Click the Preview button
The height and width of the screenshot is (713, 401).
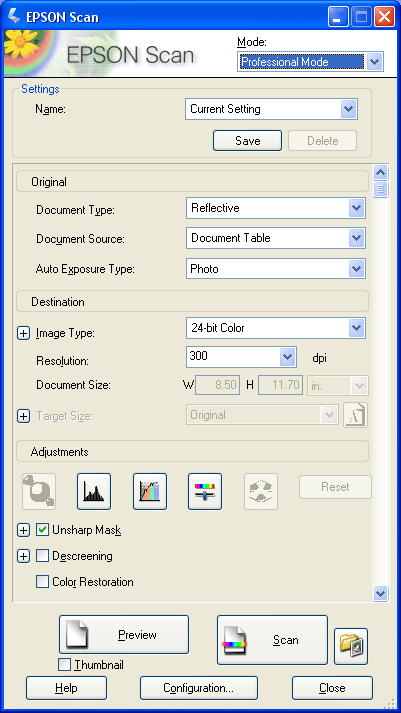[124, 635]
